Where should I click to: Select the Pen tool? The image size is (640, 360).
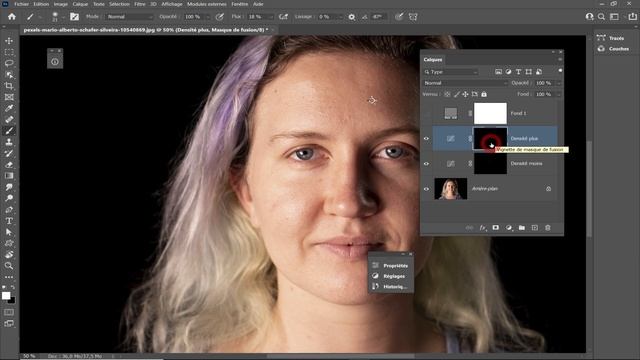[x=9, y=209]
